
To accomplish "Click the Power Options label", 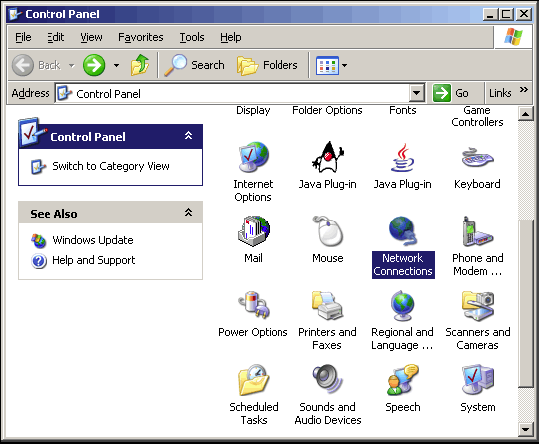I will pos(253,332).
